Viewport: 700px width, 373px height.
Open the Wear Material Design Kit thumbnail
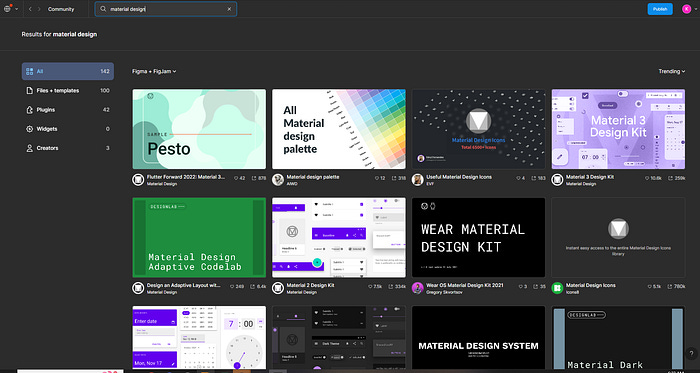[479, 237]
